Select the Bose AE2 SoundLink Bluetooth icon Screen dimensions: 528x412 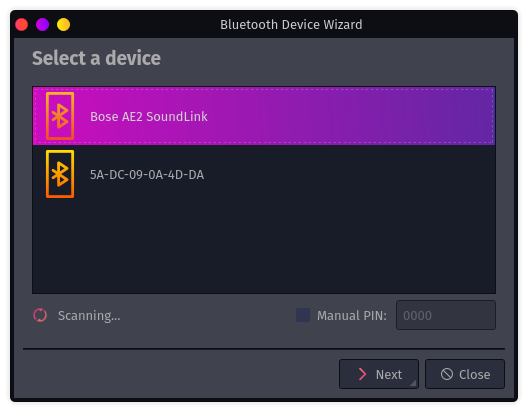(x=60, y=116)
